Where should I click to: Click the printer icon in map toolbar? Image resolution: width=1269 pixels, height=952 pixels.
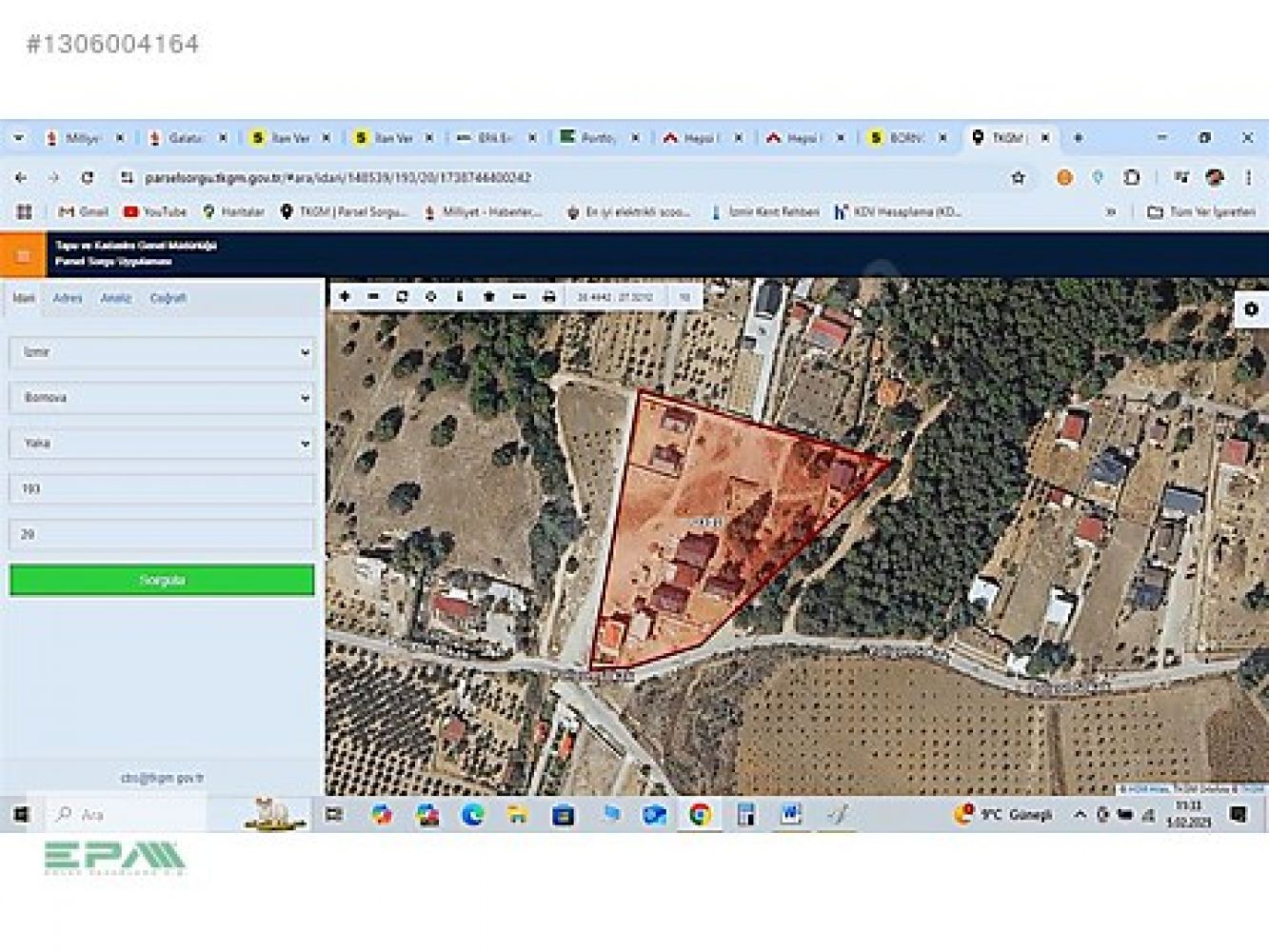pos(548,297)
